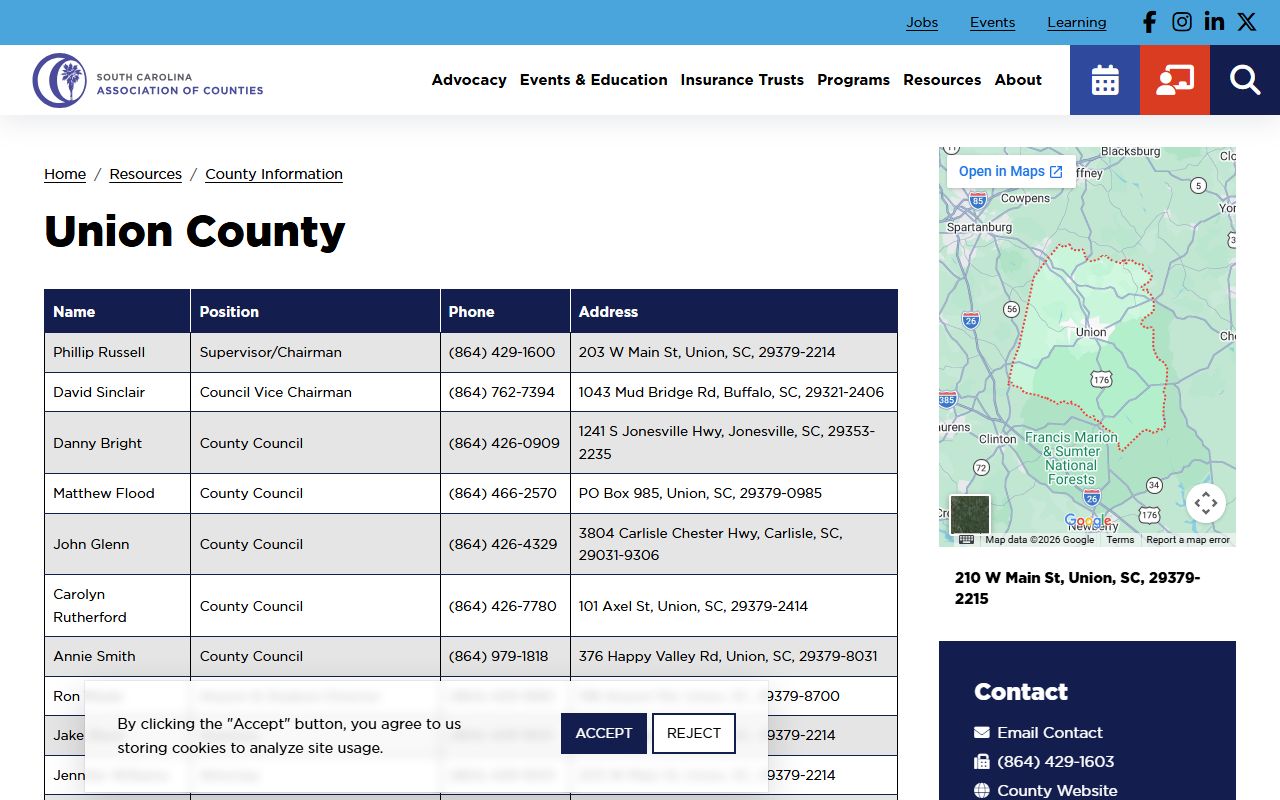
Task: Click the envelope icon beside Email Contact
Action: pyautogui.click(x=982, y=733)
